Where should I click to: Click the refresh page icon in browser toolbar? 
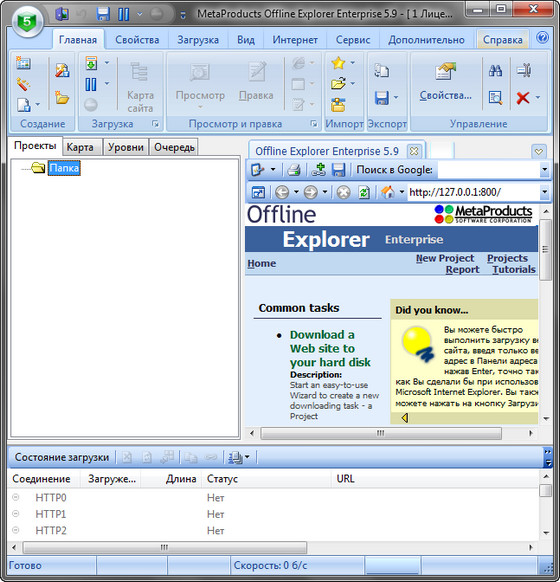coord(364,192)
